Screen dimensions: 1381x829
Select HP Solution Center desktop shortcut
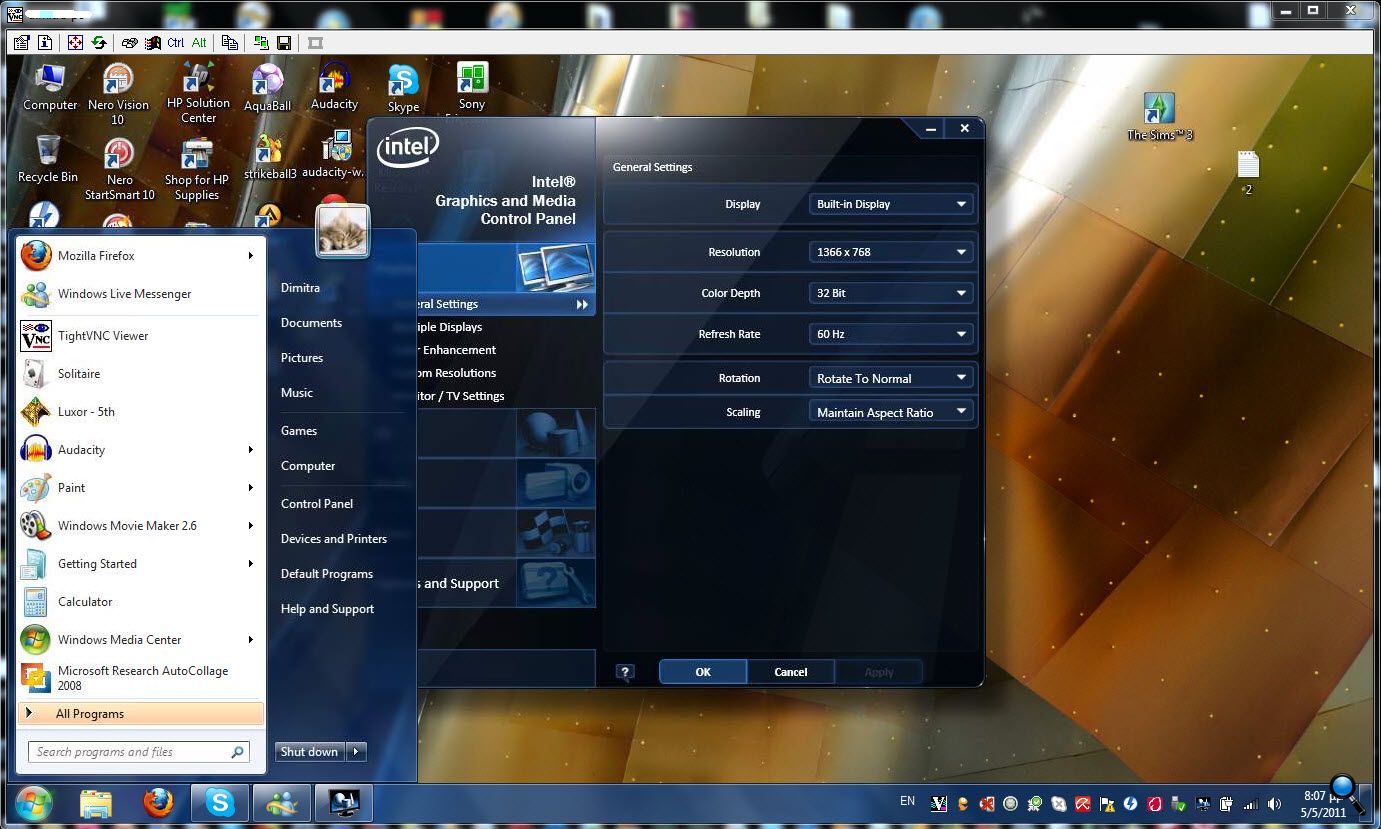(198, 93)
